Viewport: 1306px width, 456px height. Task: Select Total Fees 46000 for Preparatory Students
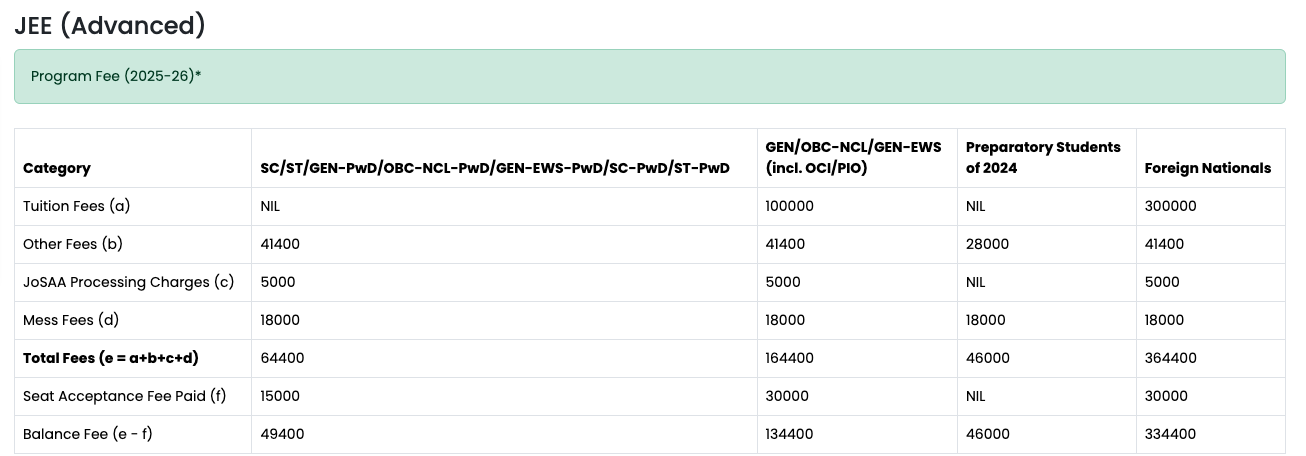pos(987,358)
